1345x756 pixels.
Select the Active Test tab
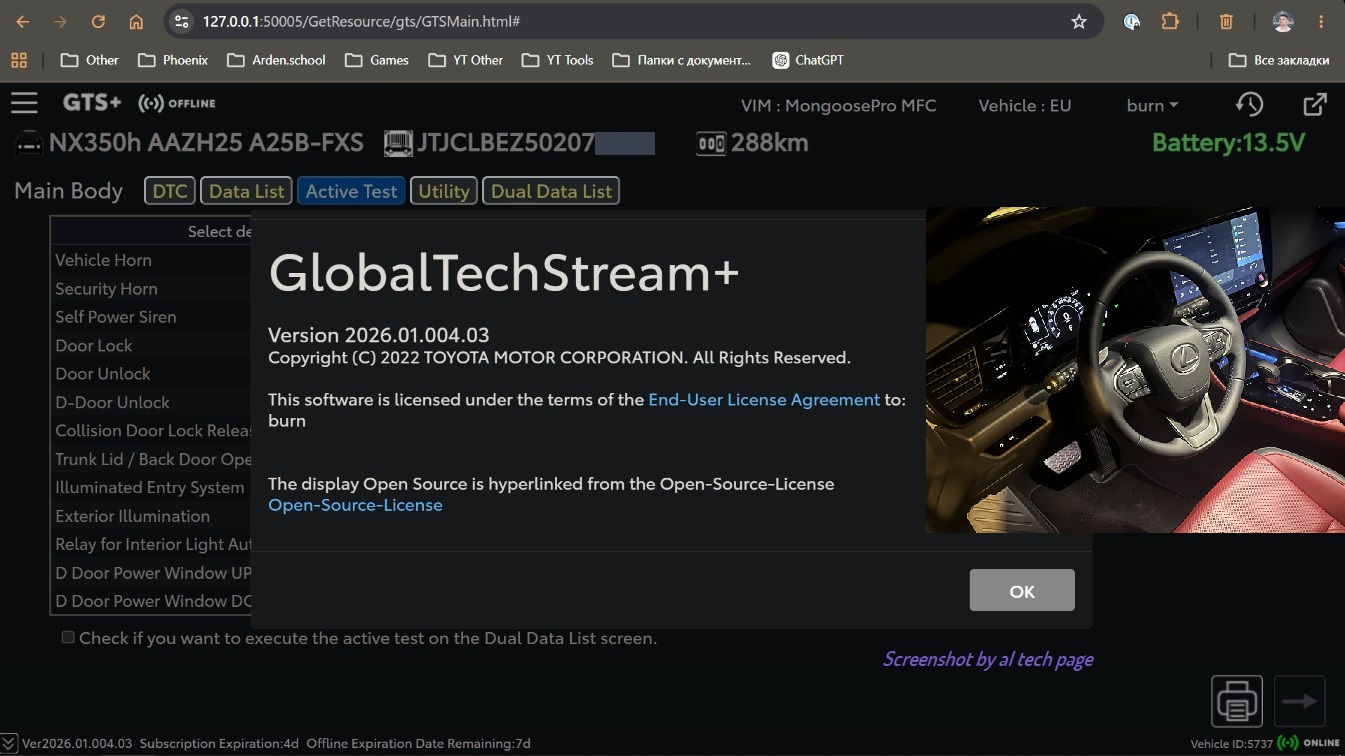pyautogui.click(x=351, y=191)
